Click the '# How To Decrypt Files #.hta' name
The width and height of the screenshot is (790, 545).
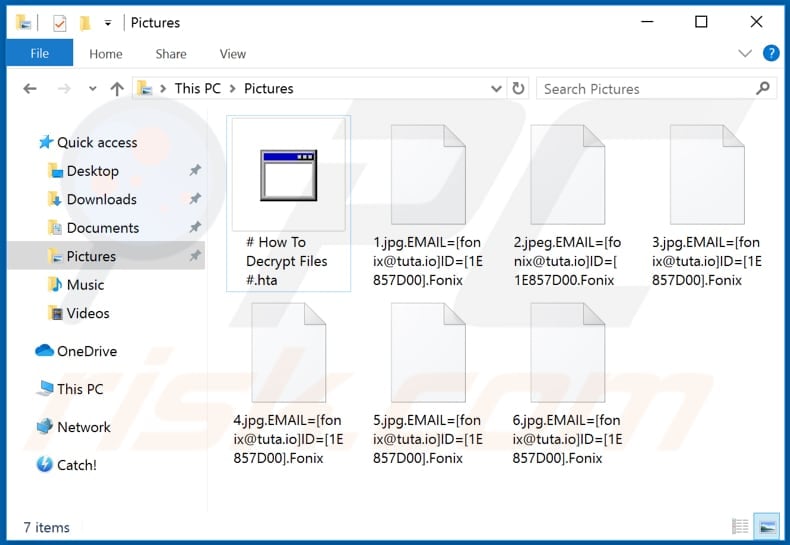[286, 261]
